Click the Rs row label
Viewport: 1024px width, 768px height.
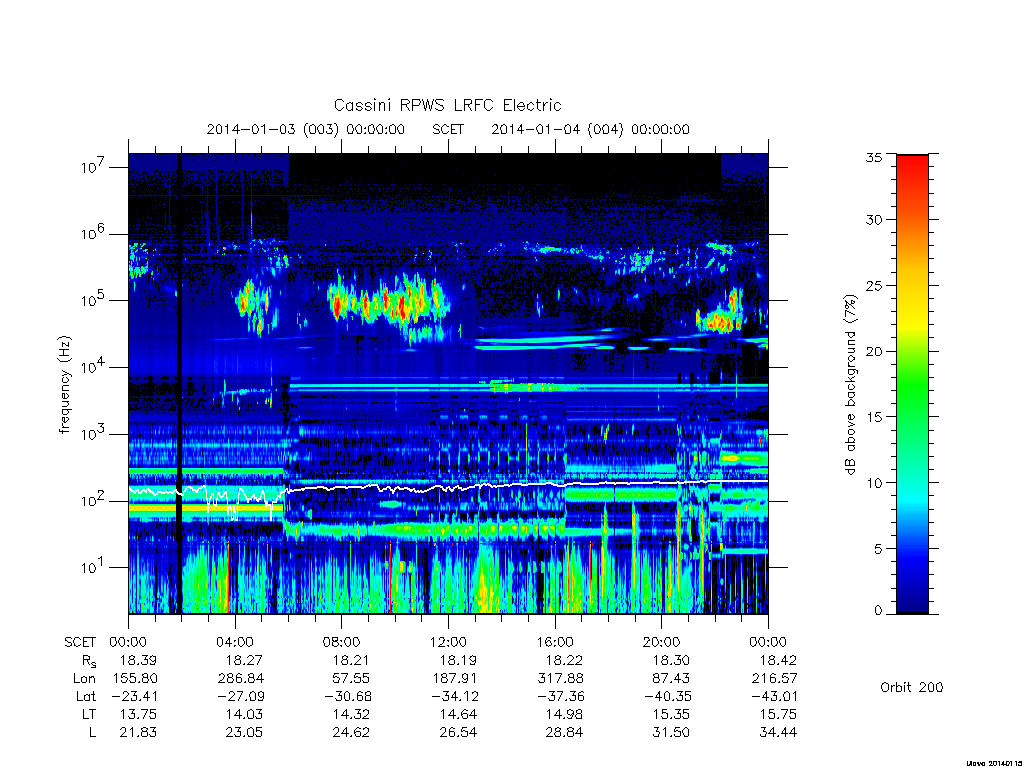click(89, 661)
